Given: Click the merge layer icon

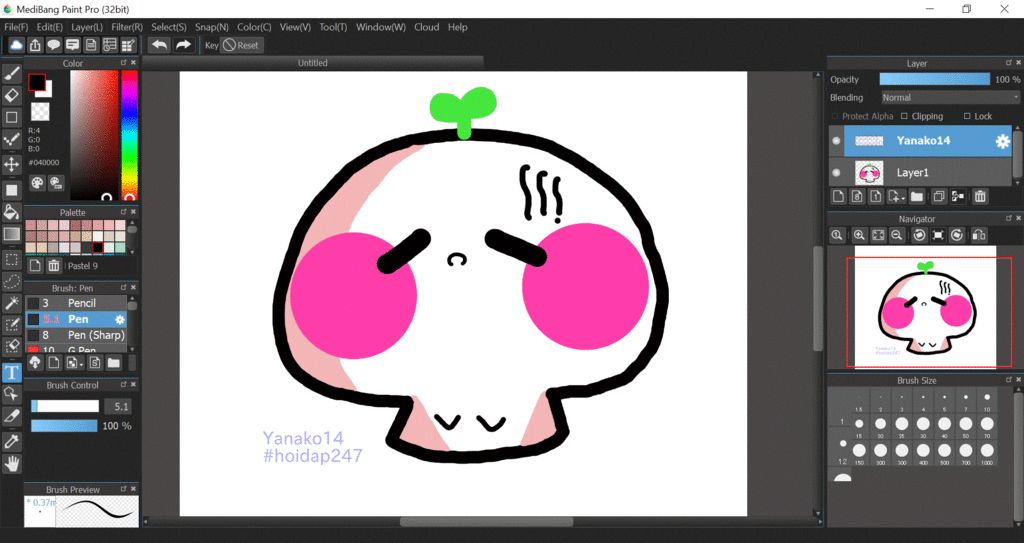Looking at the screenshot, I should pyautogui.click(x=958, y=196).
